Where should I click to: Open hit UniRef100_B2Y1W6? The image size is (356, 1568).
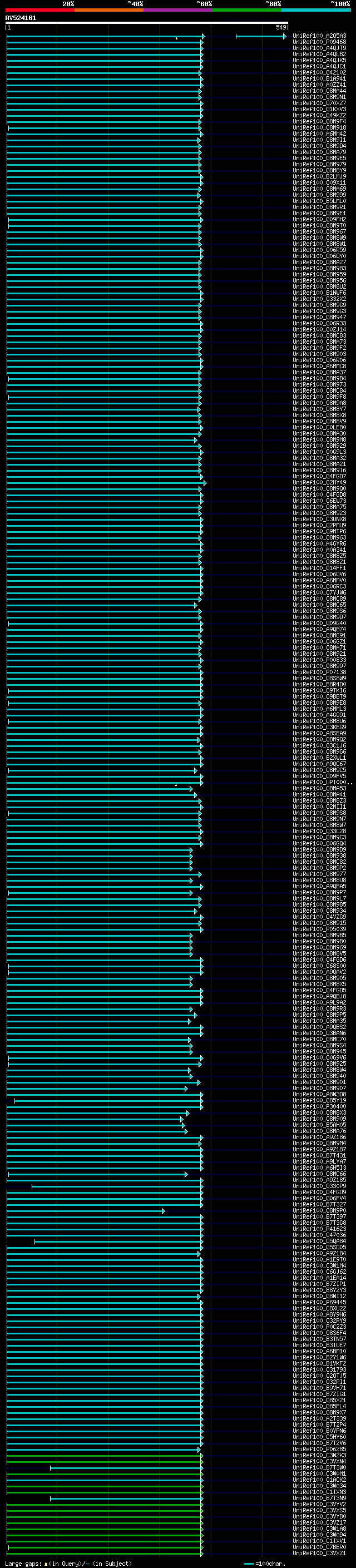(319, 1357)
